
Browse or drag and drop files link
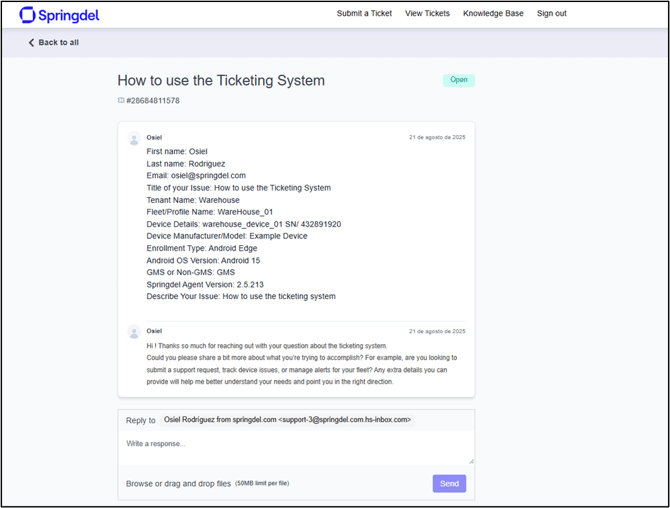point(178,484)
